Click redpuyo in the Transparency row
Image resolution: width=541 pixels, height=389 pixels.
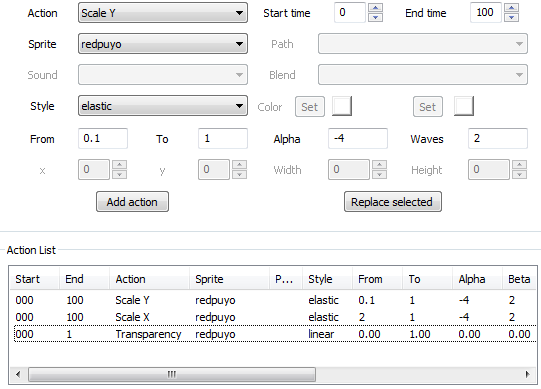point(215,334)
